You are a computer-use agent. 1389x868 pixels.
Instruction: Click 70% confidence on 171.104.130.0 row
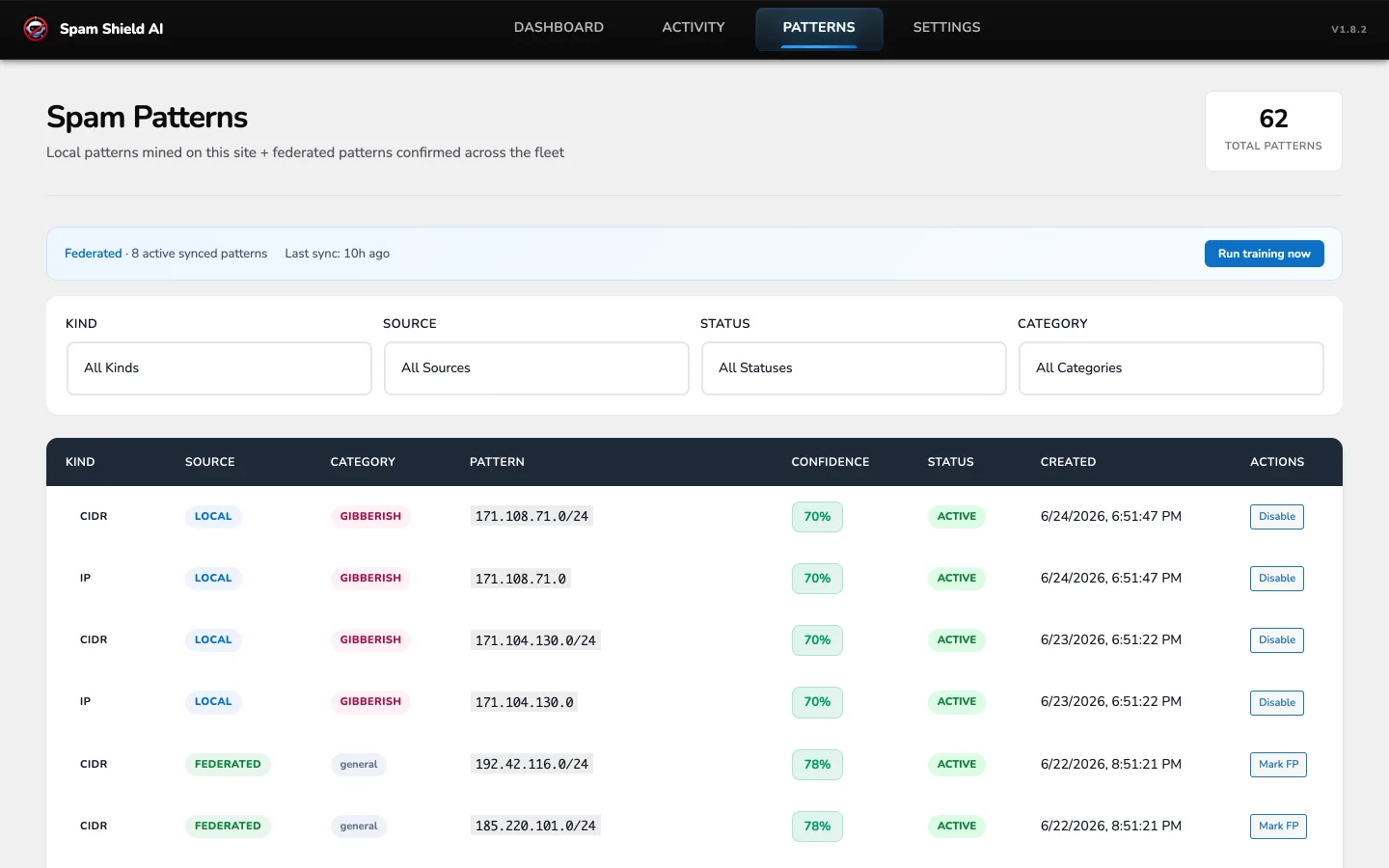pos(817,702)
